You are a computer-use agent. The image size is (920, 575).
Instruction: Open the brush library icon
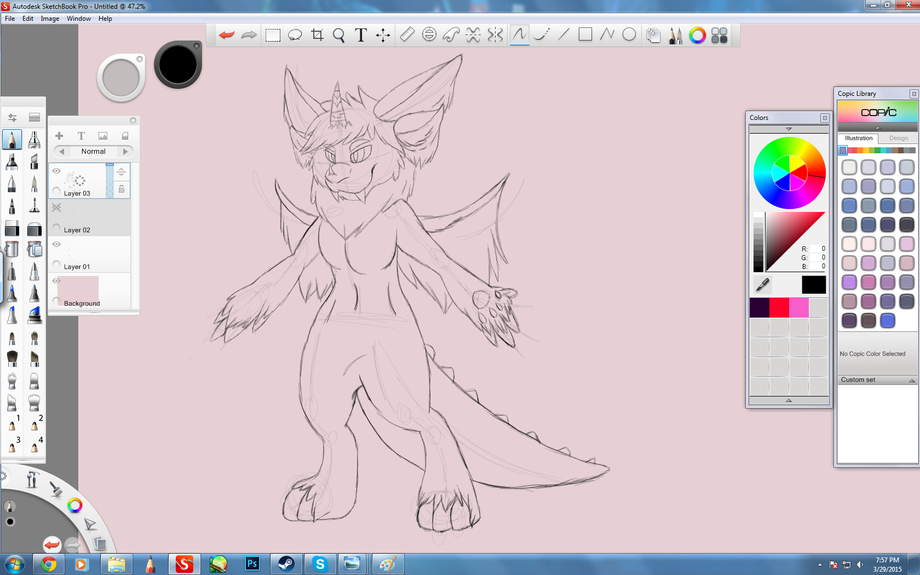[34, 117]
